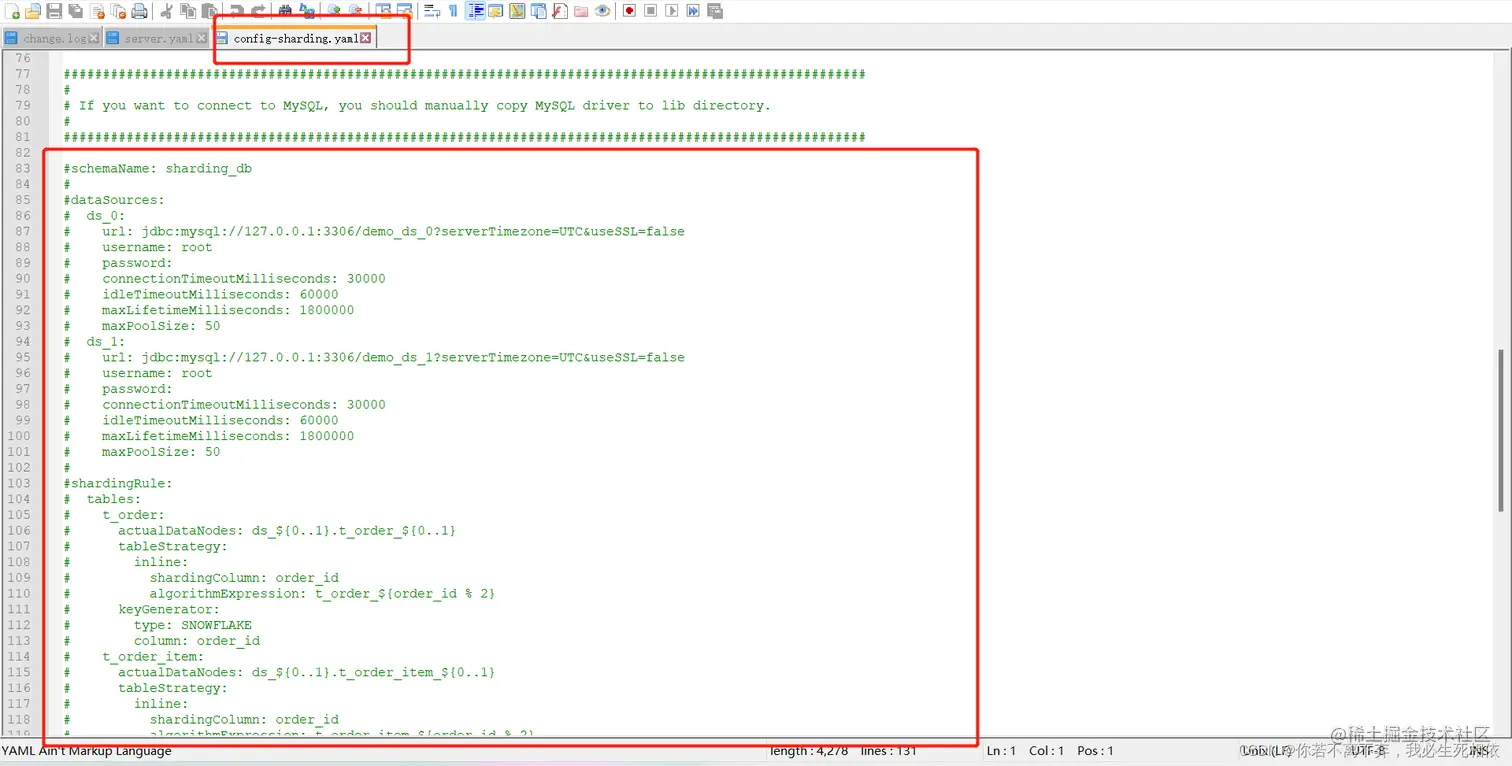Copy selection with toolbar icon
This screenshot has height=766, width=1512.
click(188, 11)
